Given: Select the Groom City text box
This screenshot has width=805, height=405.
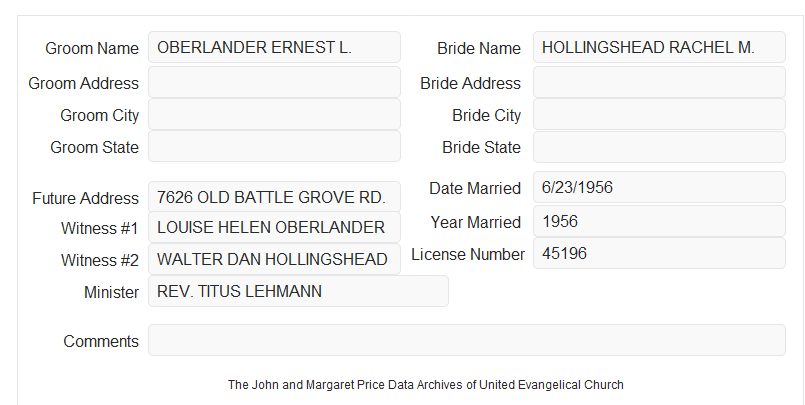Looking at the screenshot, I should (274, 114).
